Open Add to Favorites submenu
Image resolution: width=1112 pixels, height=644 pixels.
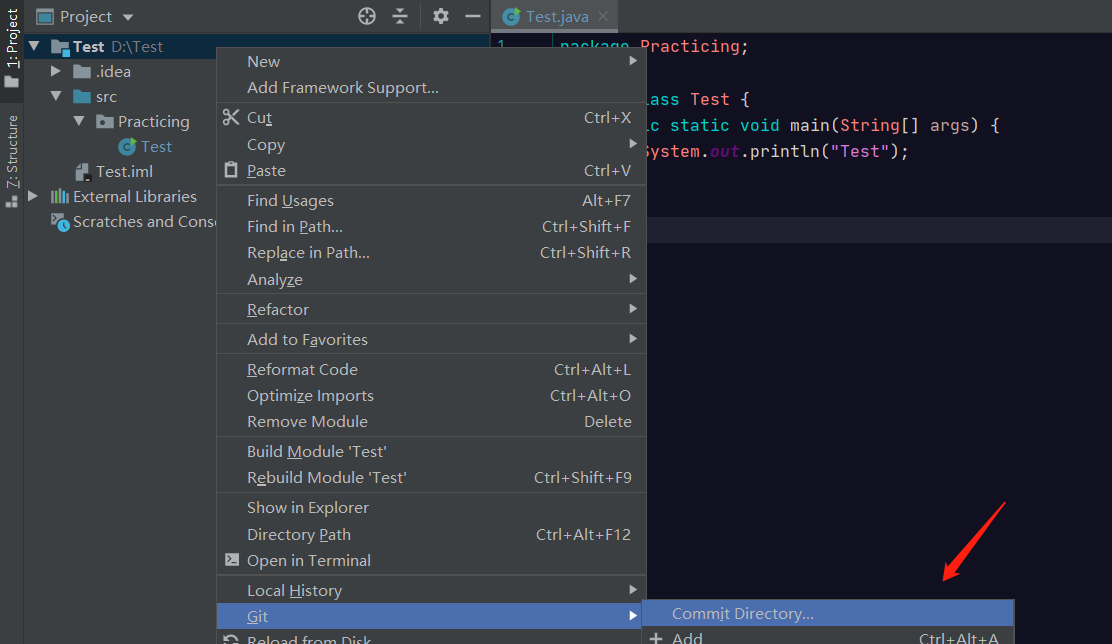(431, 339)
